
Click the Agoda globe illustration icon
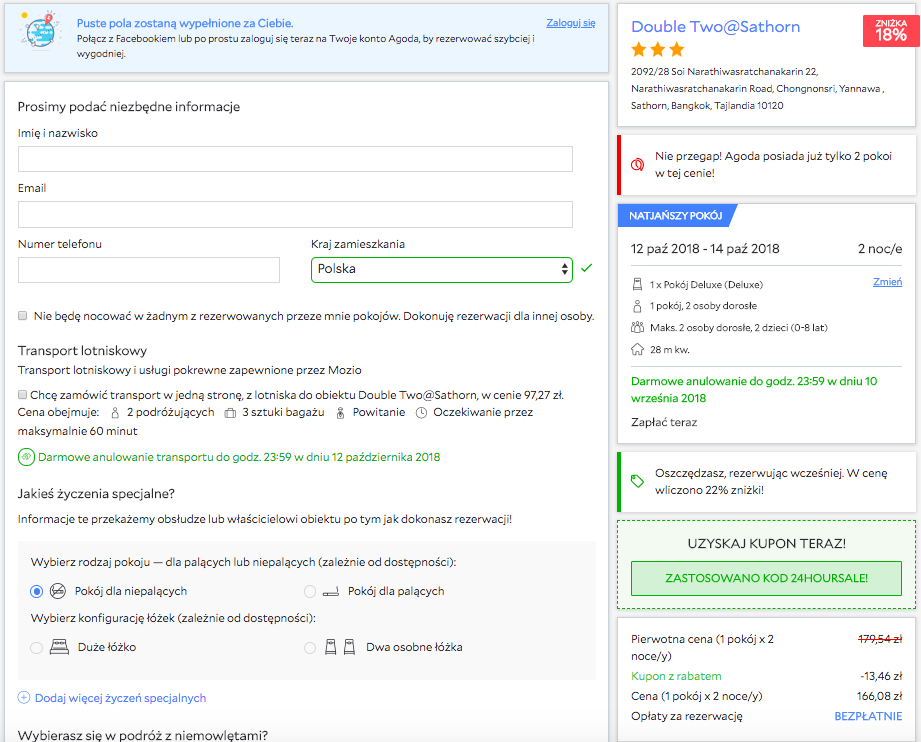pyautogui.click(x=40, y=30)
